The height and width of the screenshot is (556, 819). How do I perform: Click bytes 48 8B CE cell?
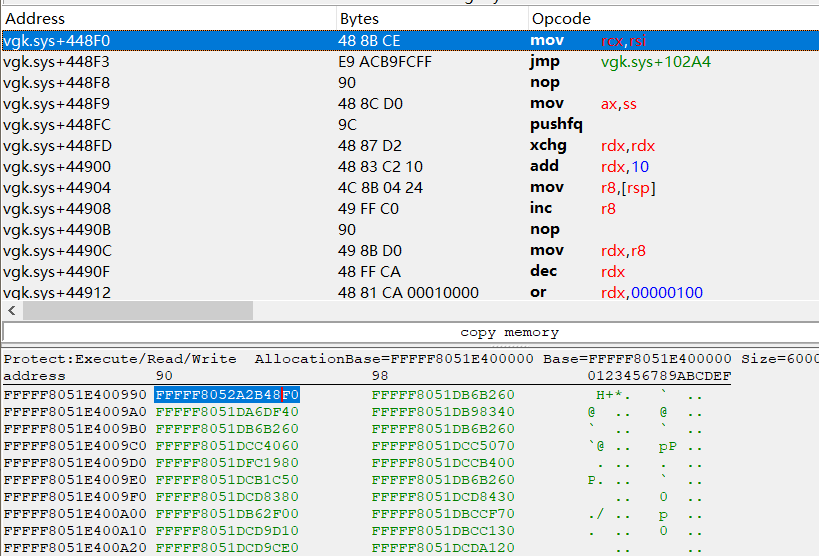[x=369, y=41]
